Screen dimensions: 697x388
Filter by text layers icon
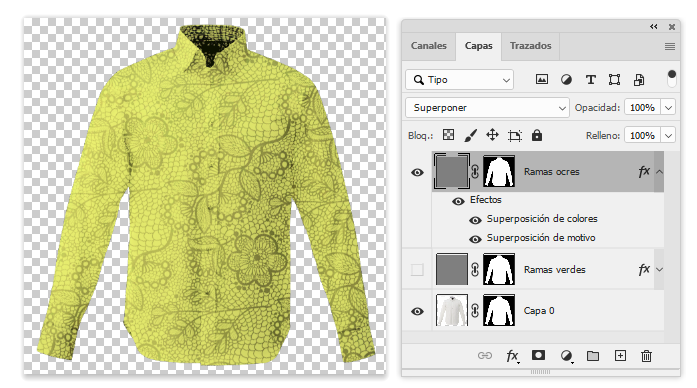point(590,80)
